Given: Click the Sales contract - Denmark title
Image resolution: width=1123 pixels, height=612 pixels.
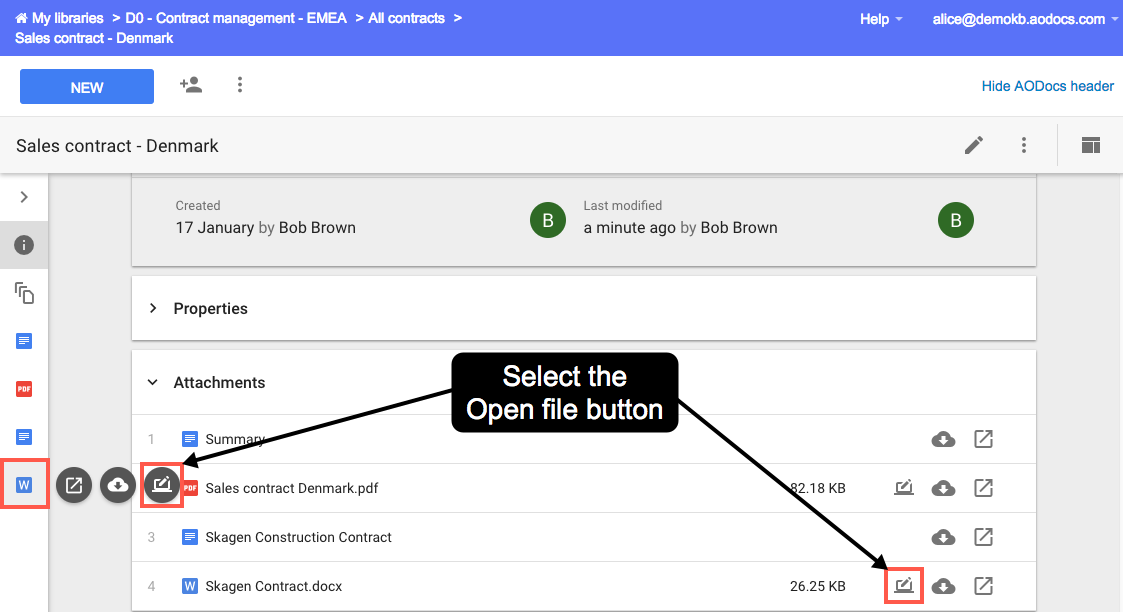Looking at the screenshot, I should click(117, 146).
